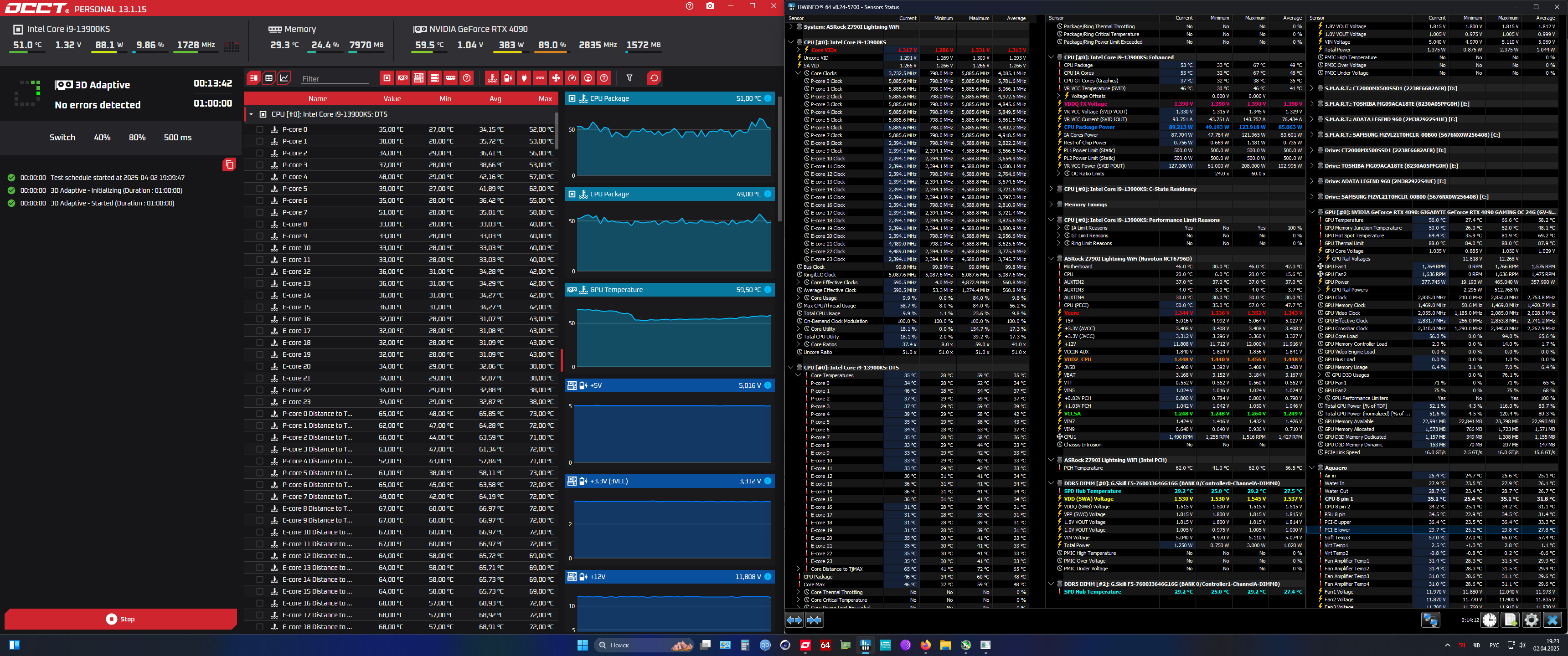This screenshot has height=656, width=1568.
Task: Click the reset min/max refresh icon
Action: [654, 78]
